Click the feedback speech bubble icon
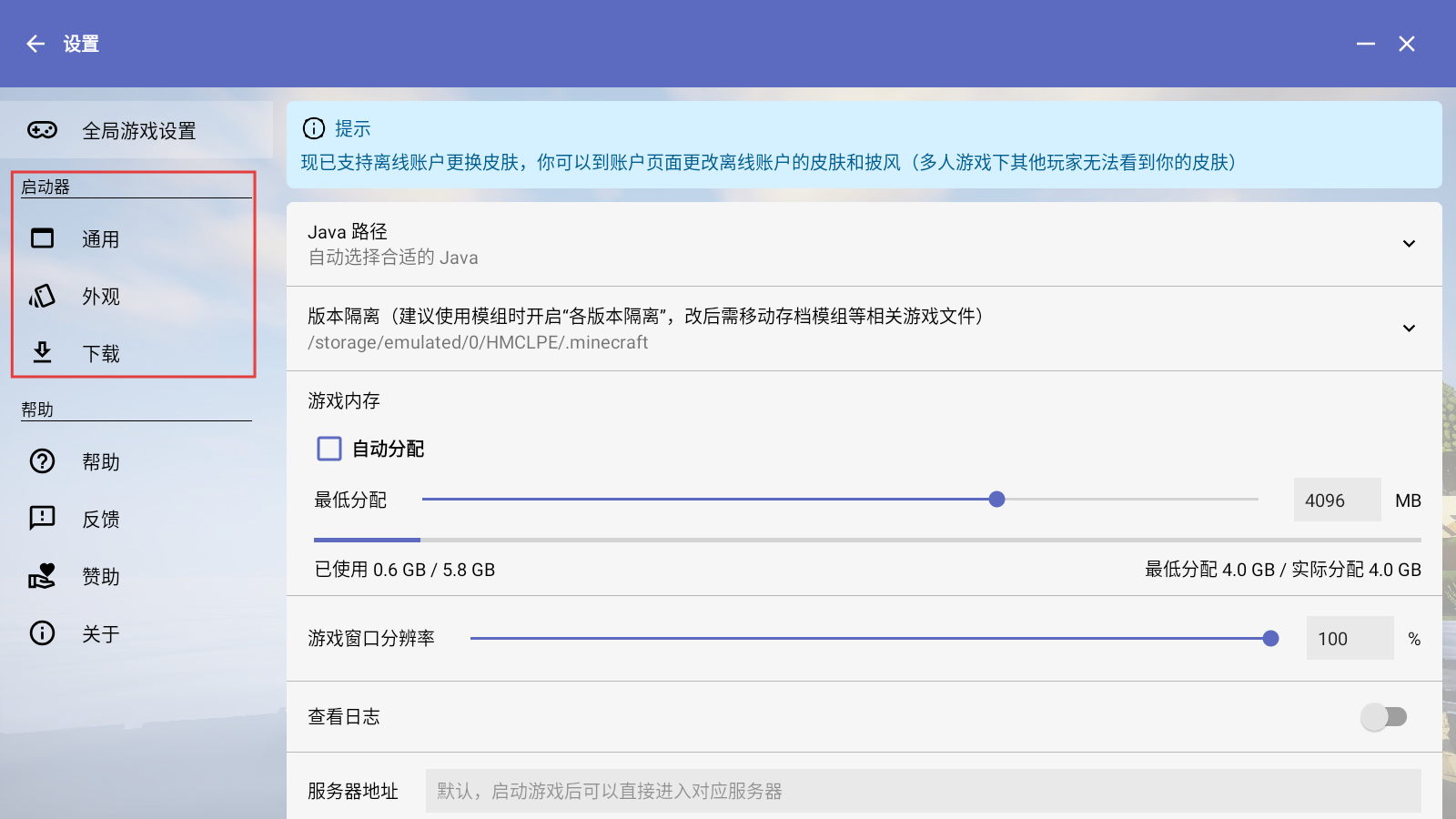1456x819 pixels. coord(43,519)
